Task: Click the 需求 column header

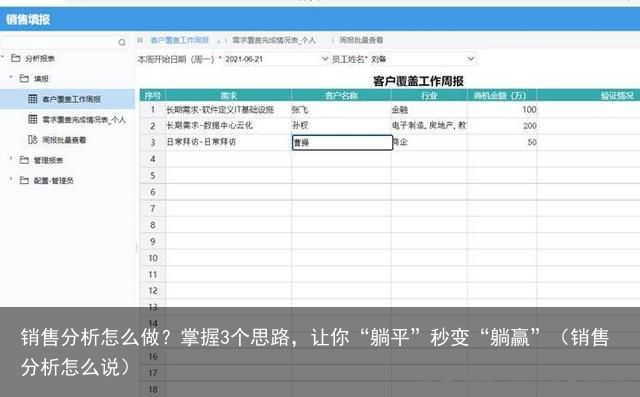Action: pos(229,95)
